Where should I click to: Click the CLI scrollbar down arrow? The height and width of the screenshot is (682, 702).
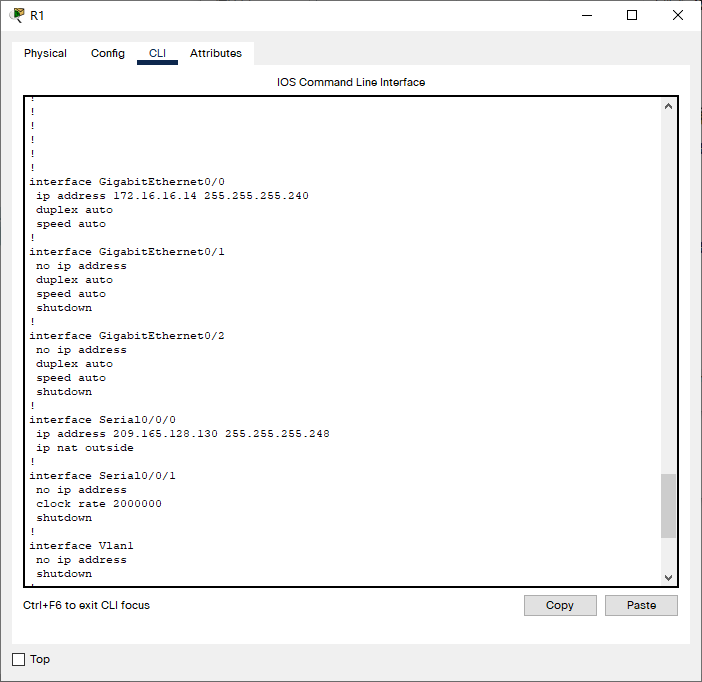pyautogui.click(x=669, y=577)
